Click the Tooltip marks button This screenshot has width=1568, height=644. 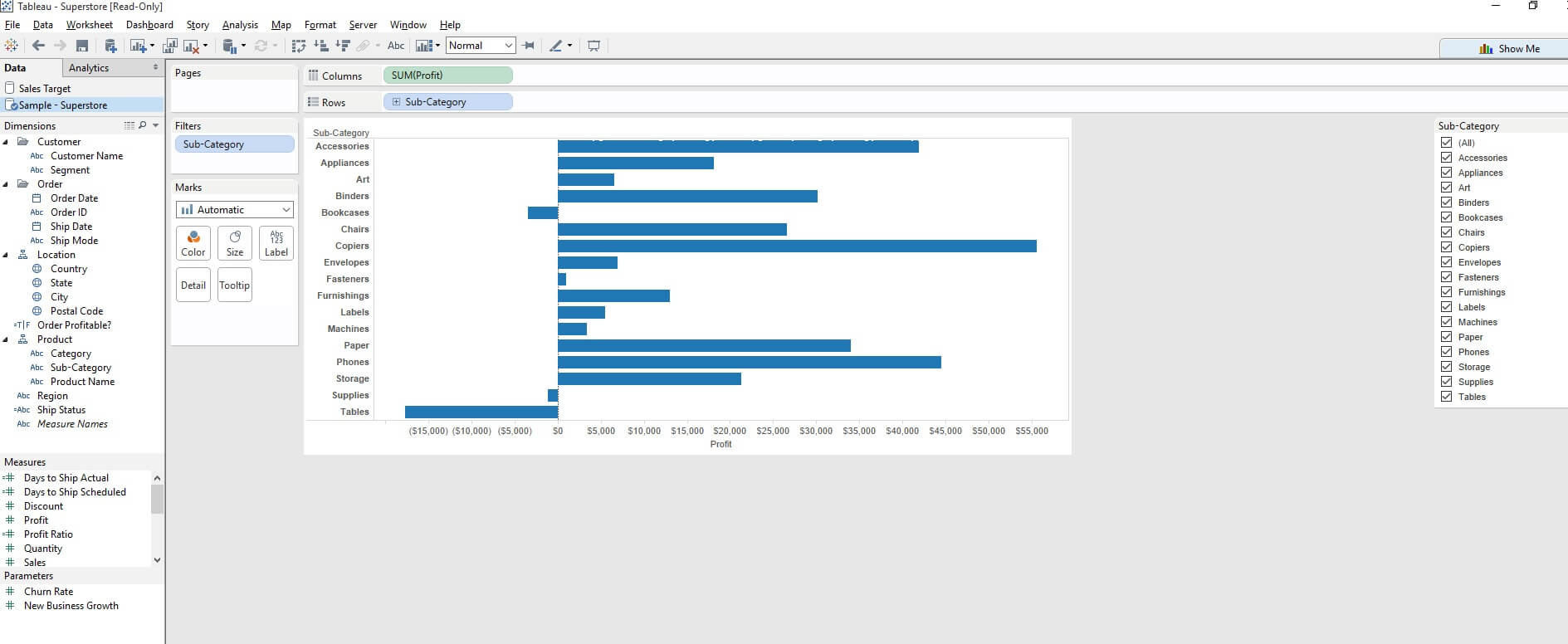pyautogui.click(x=235, y=285)
